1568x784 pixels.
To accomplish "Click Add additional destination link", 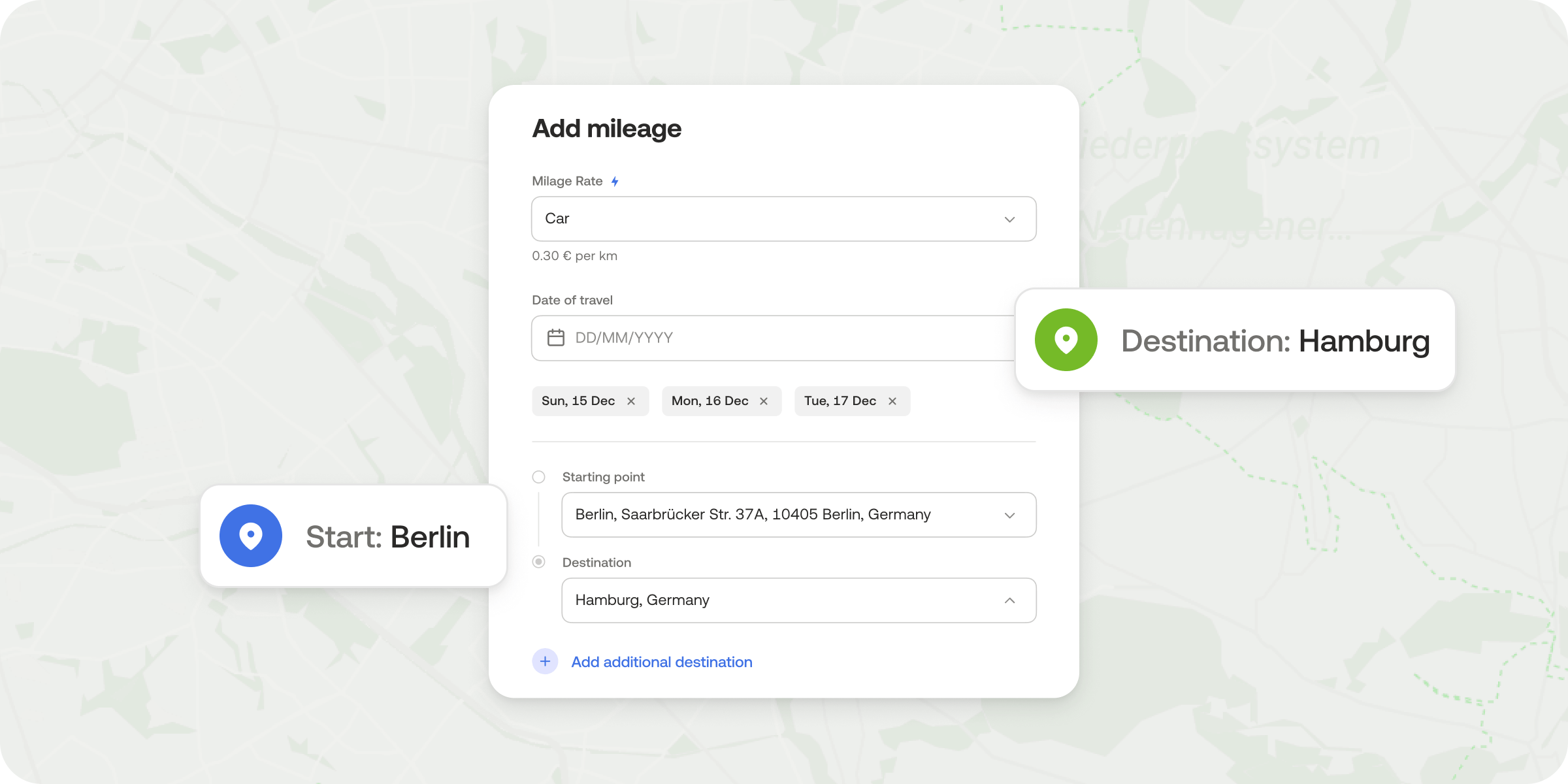I will 661,662.
